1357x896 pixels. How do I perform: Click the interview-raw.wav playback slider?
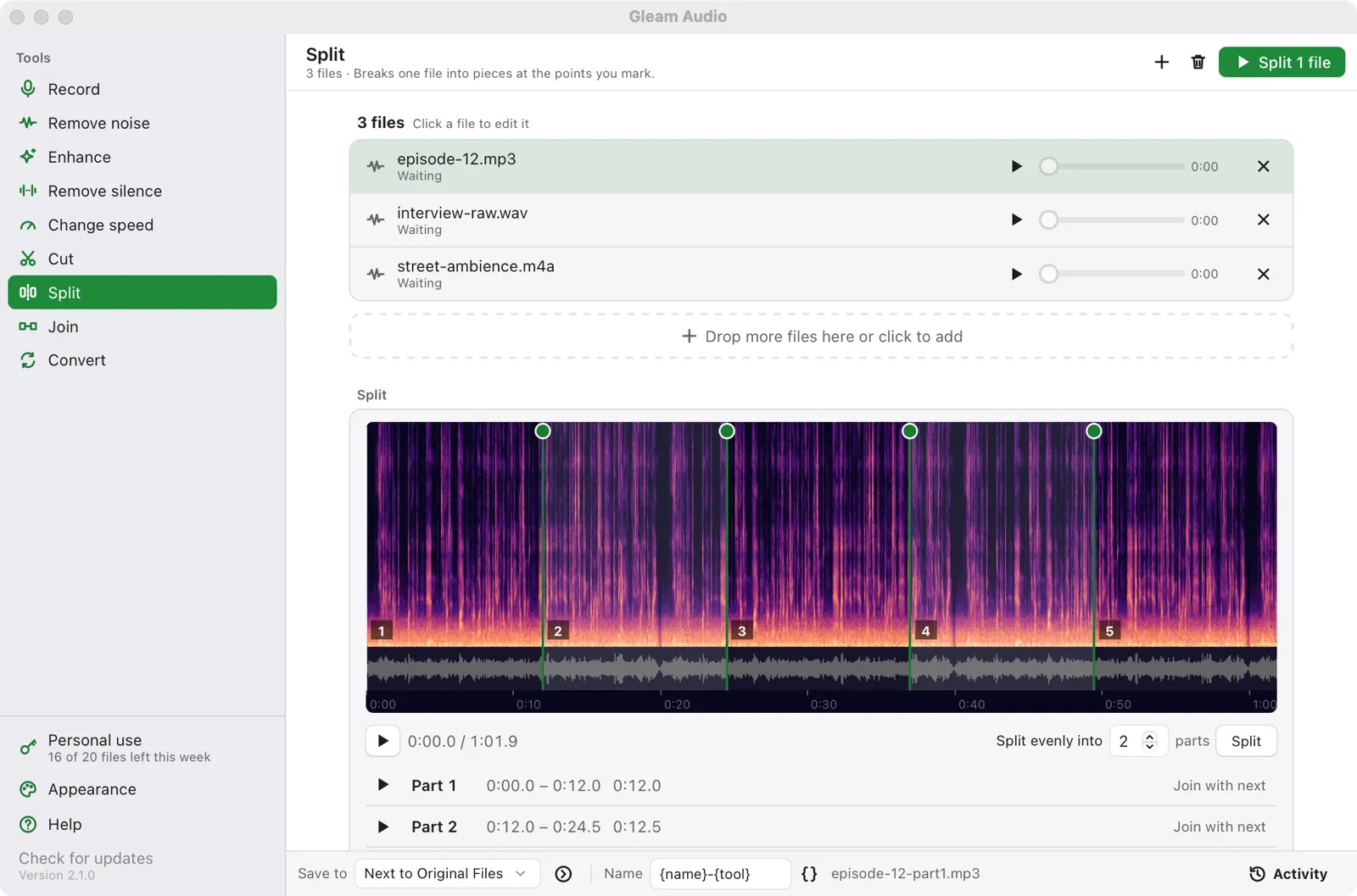(1112, 220)
